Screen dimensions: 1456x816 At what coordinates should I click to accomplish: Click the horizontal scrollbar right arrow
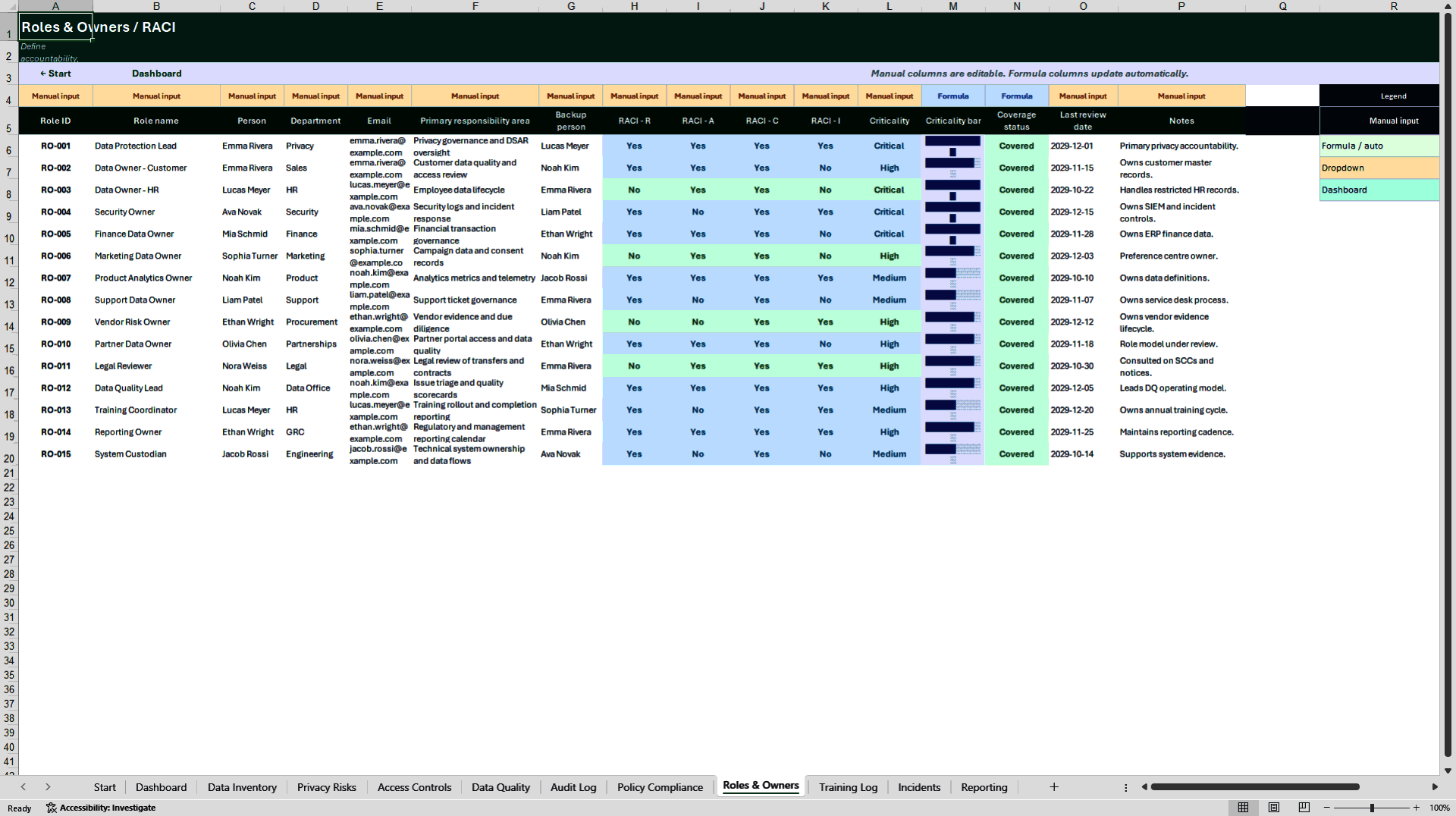1435,787
